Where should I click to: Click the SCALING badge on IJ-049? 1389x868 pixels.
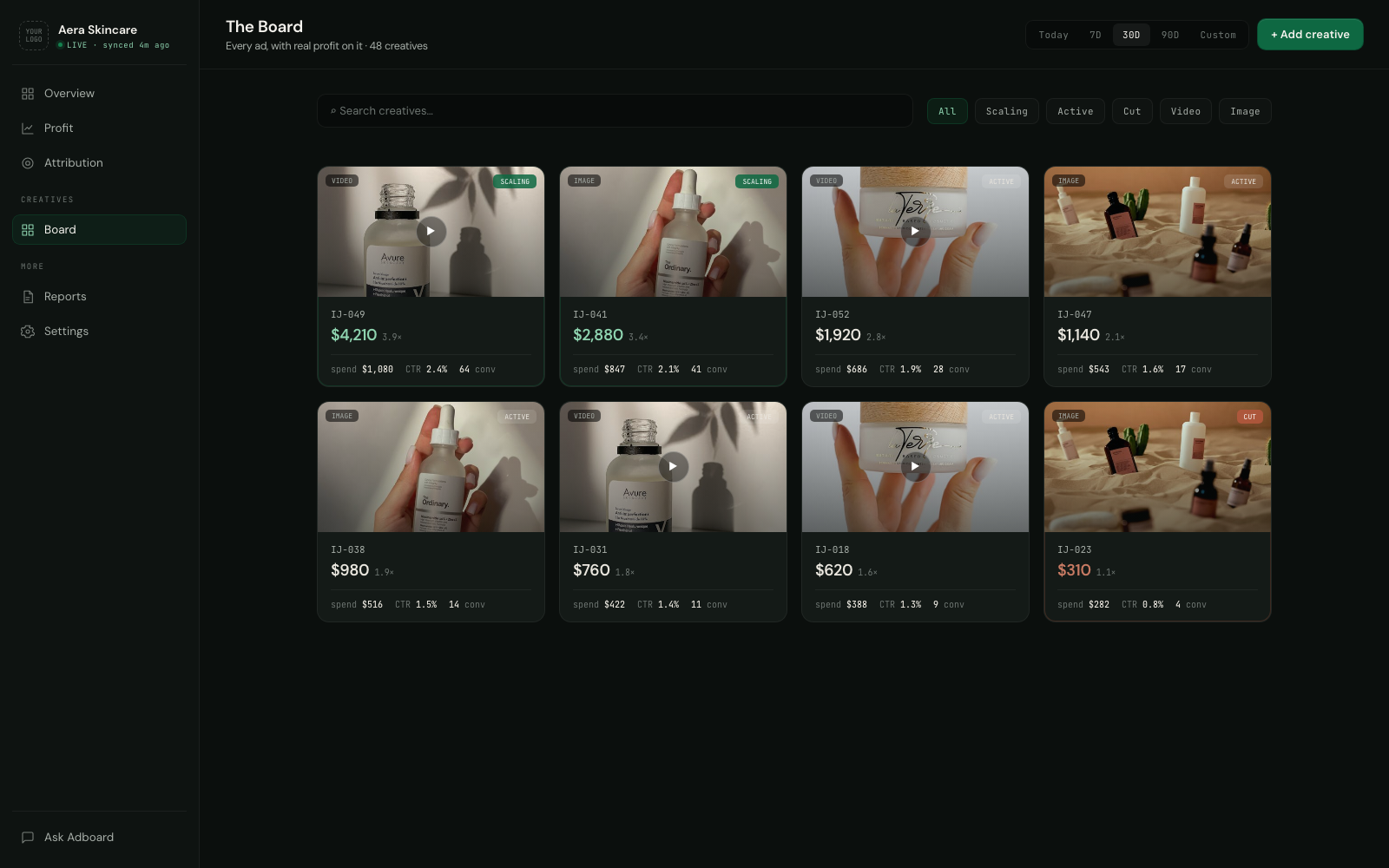(x=515, y=181)
